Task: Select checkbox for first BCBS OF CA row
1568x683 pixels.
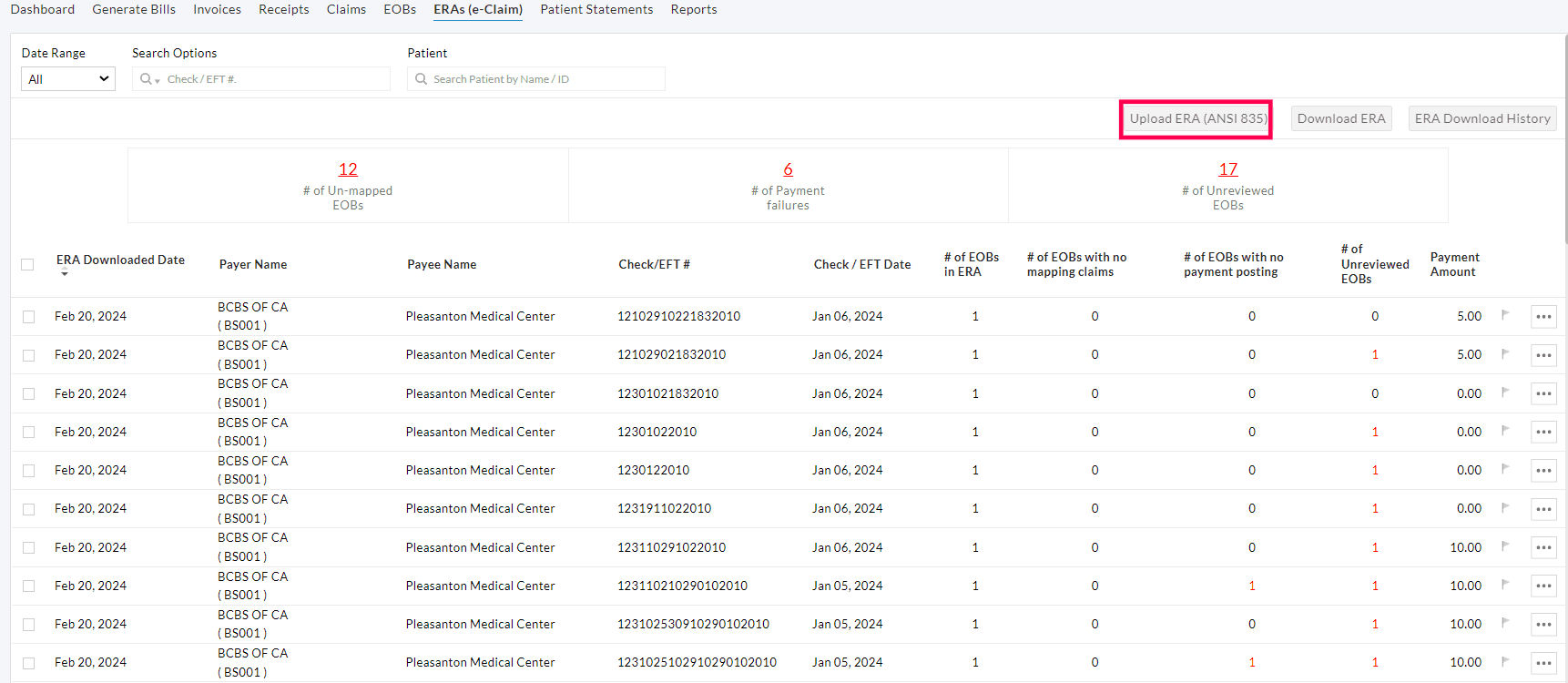Action: [x=29, y=317]
